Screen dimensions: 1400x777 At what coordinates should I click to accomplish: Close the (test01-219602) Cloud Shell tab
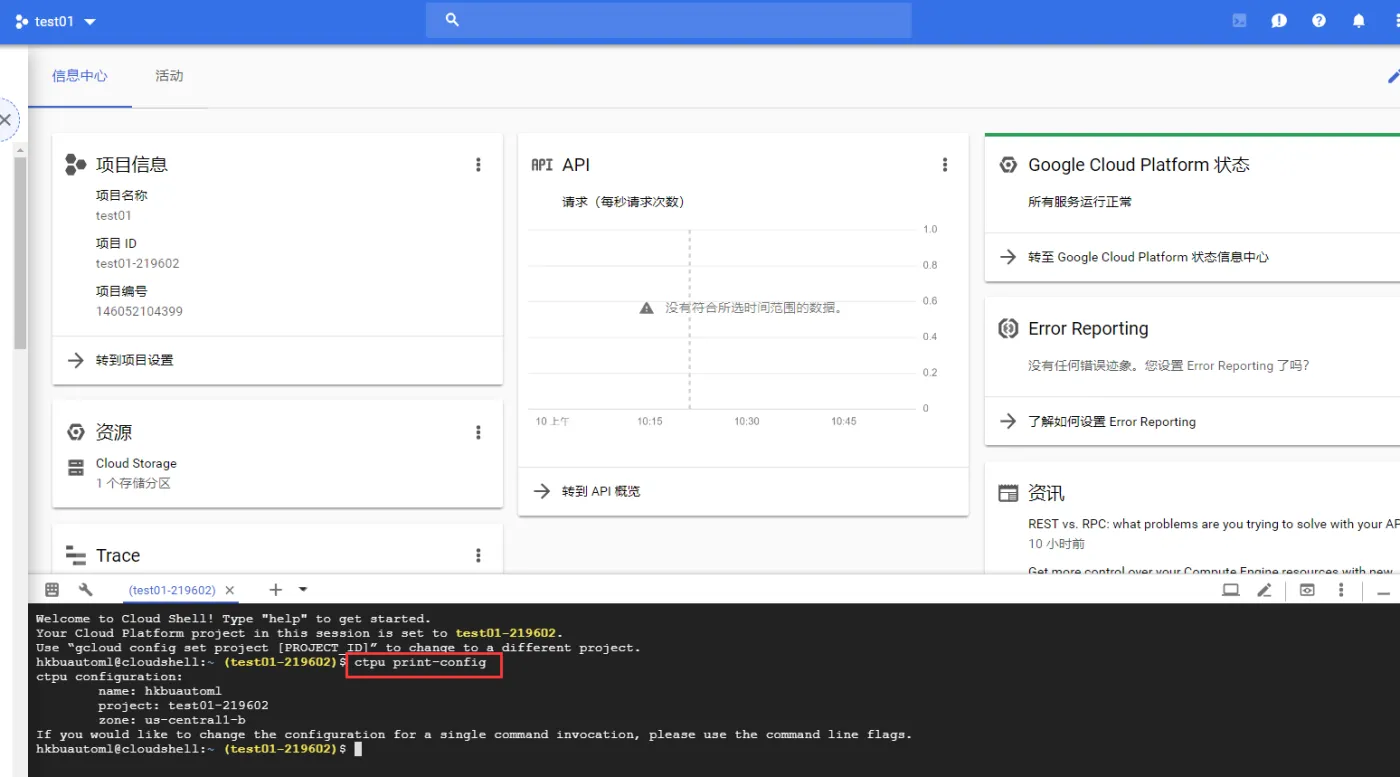click(x=229, y=591)
